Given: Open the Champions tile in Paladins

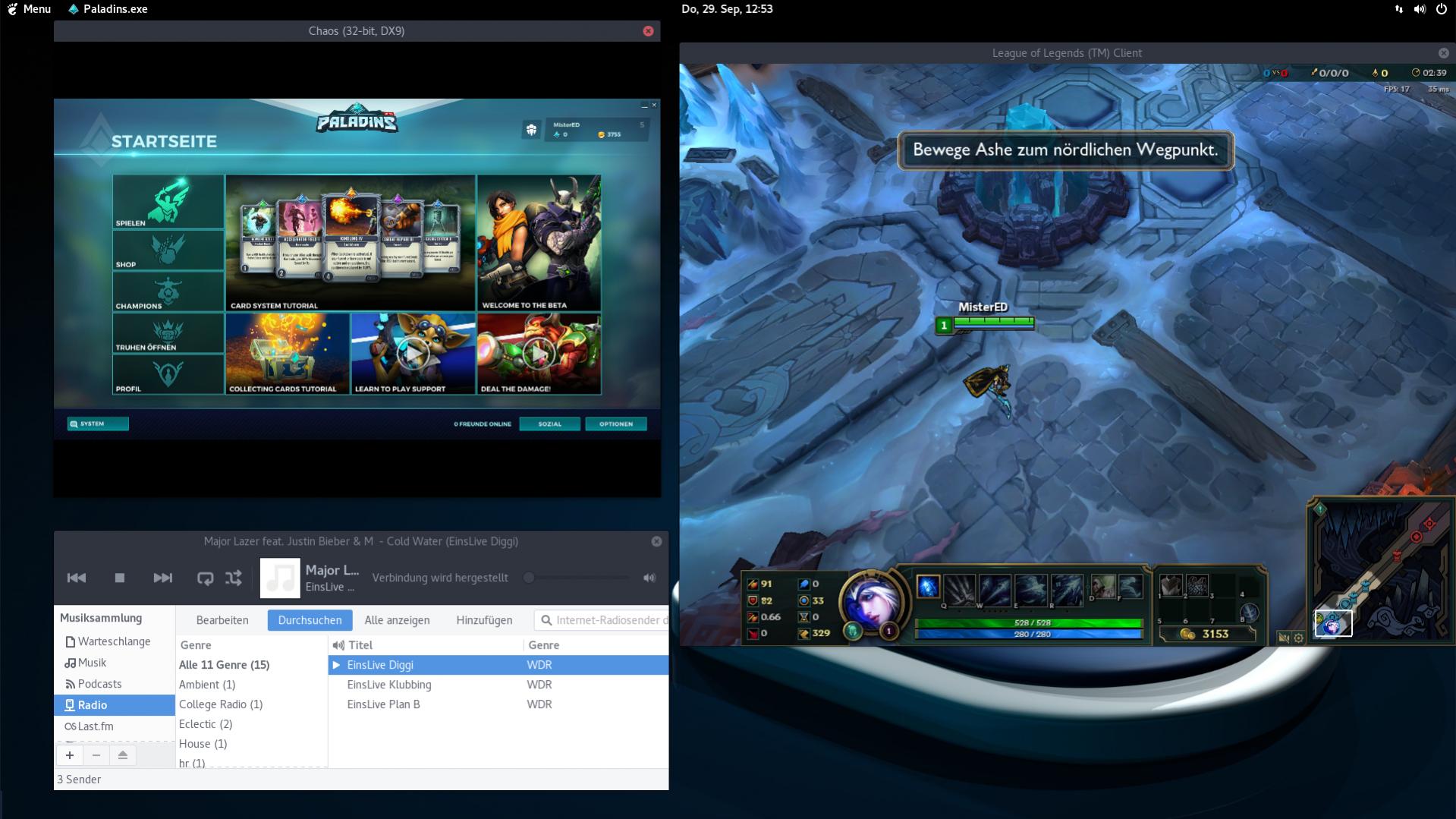Looking at the screenshot, I should [168, 291].
